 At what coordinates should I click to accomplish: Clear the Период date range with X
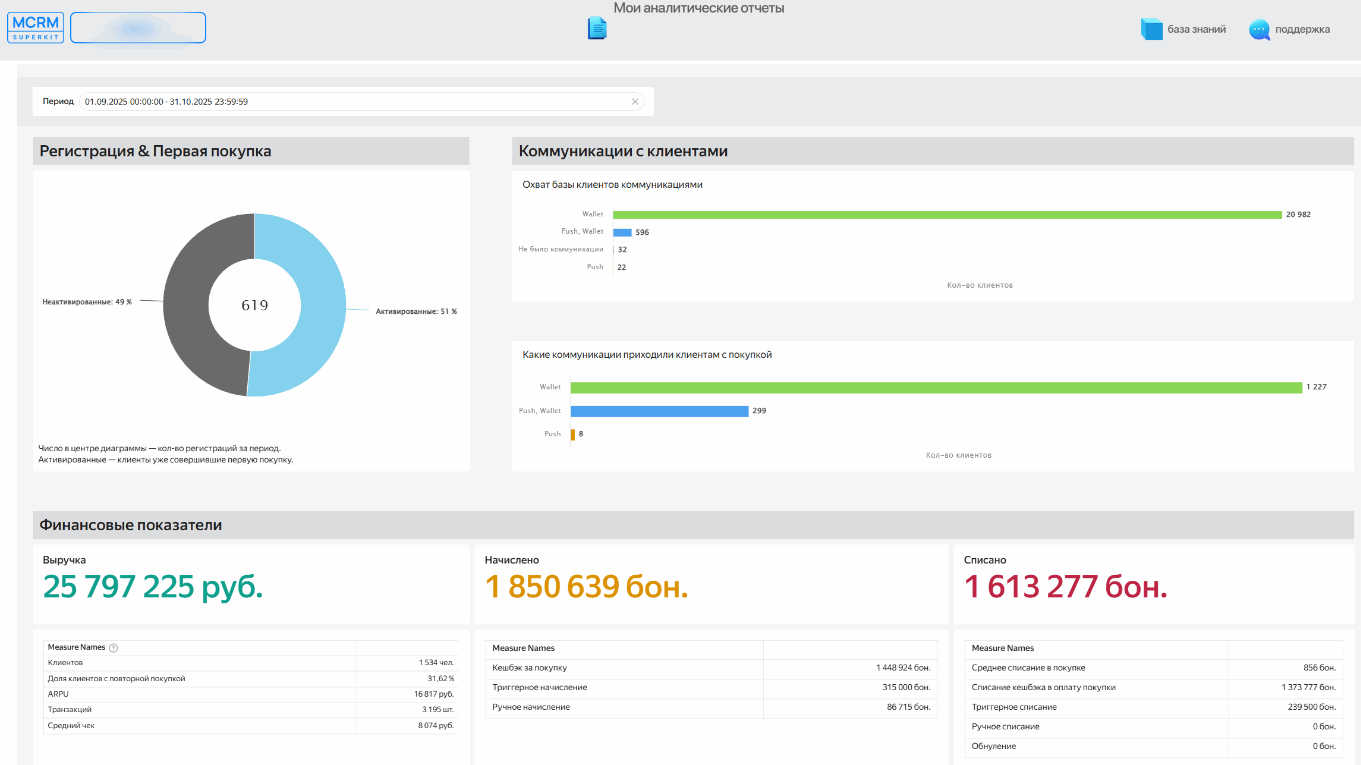635,102
